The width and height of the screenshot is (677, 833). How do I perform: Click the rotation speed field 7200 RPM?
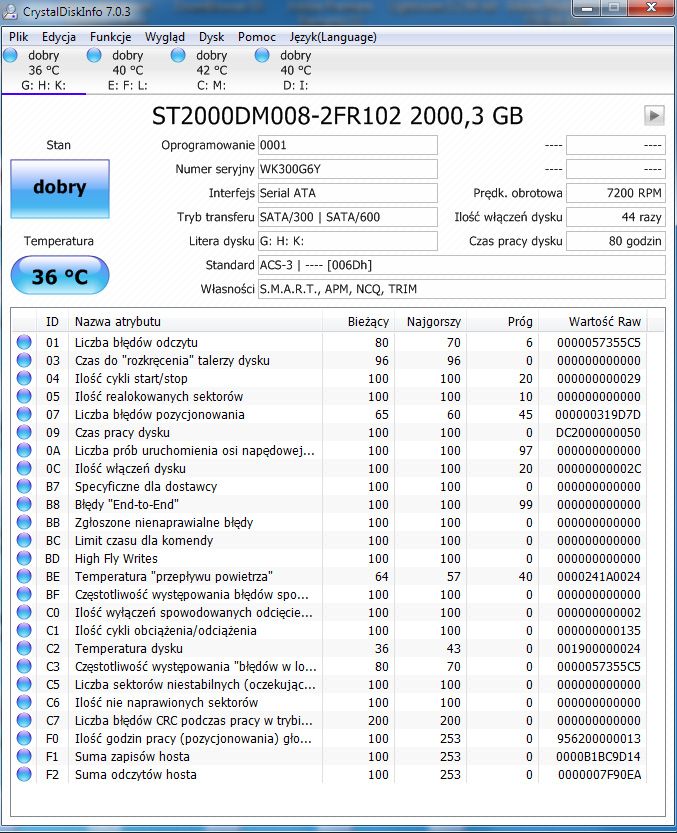click(x=615, y=193)
